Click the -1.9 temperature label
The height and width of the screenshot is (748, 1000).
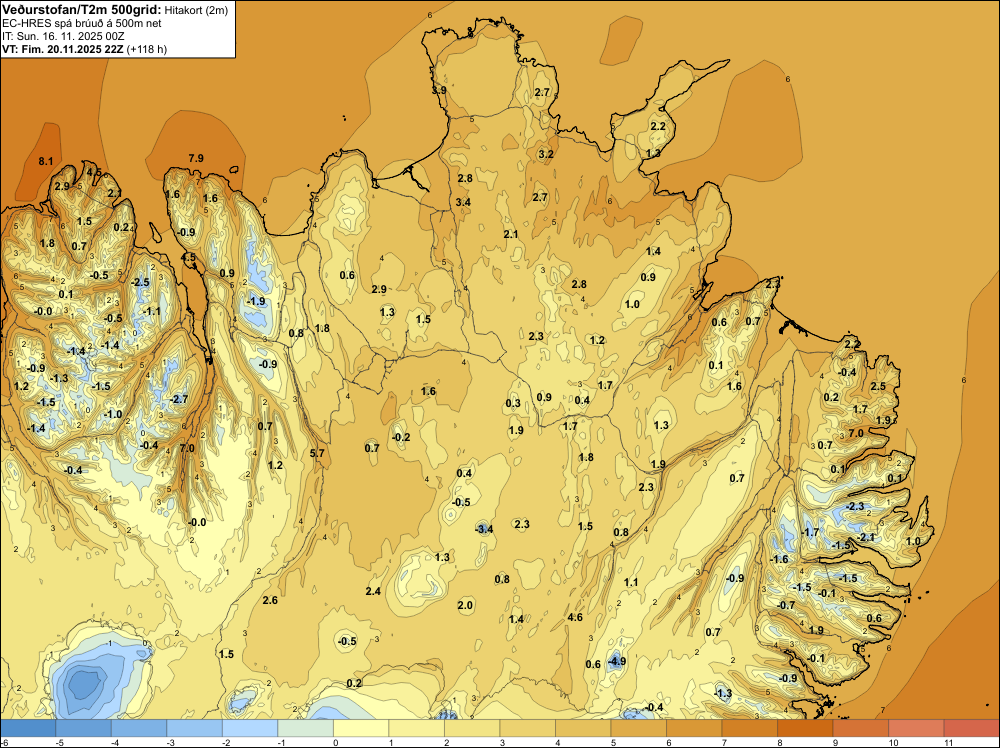pos(256,301)
